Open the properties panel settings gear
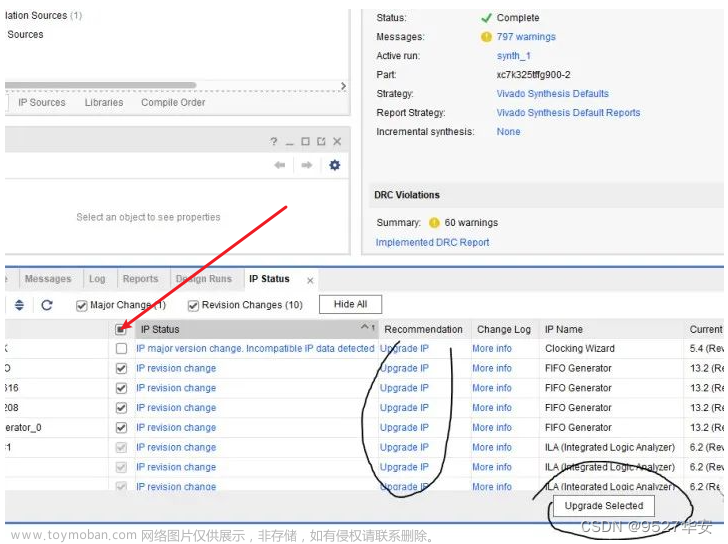 pos(334,165)
